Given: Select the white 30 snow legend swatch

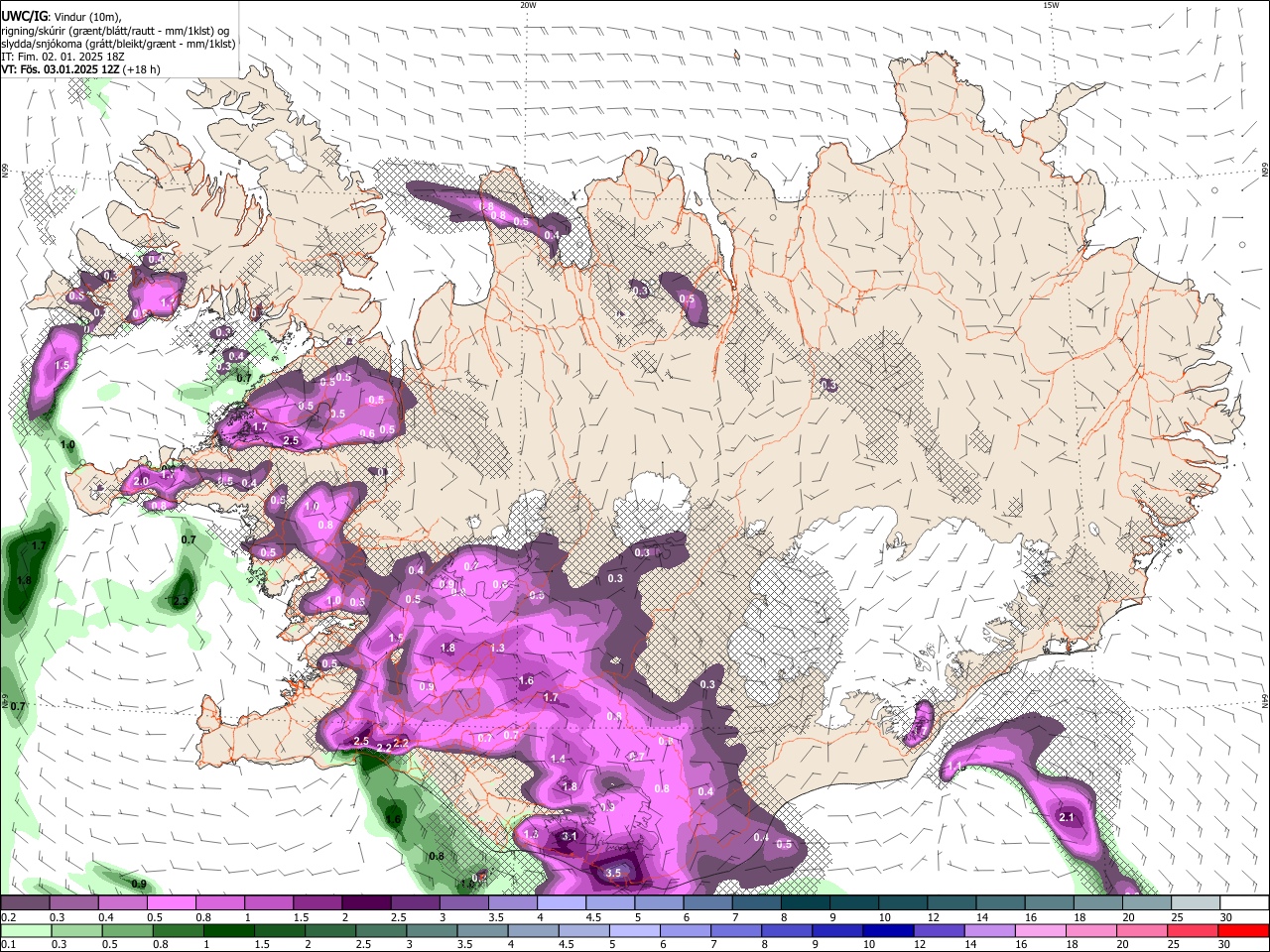Looking at the screenshot, I should (x=1245, y=902).
